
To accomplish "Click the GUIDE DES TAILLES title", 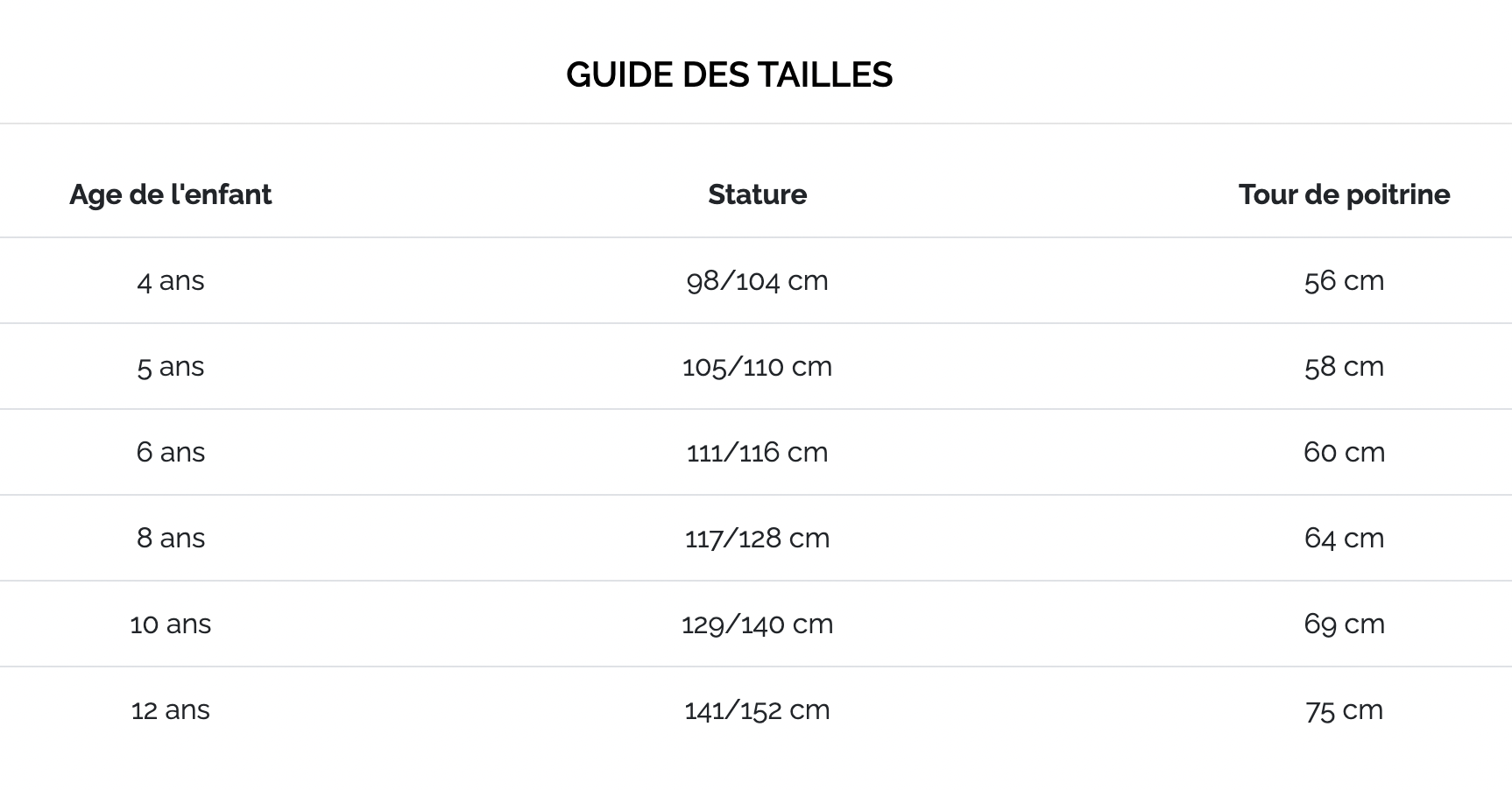I will coord(729,75).
